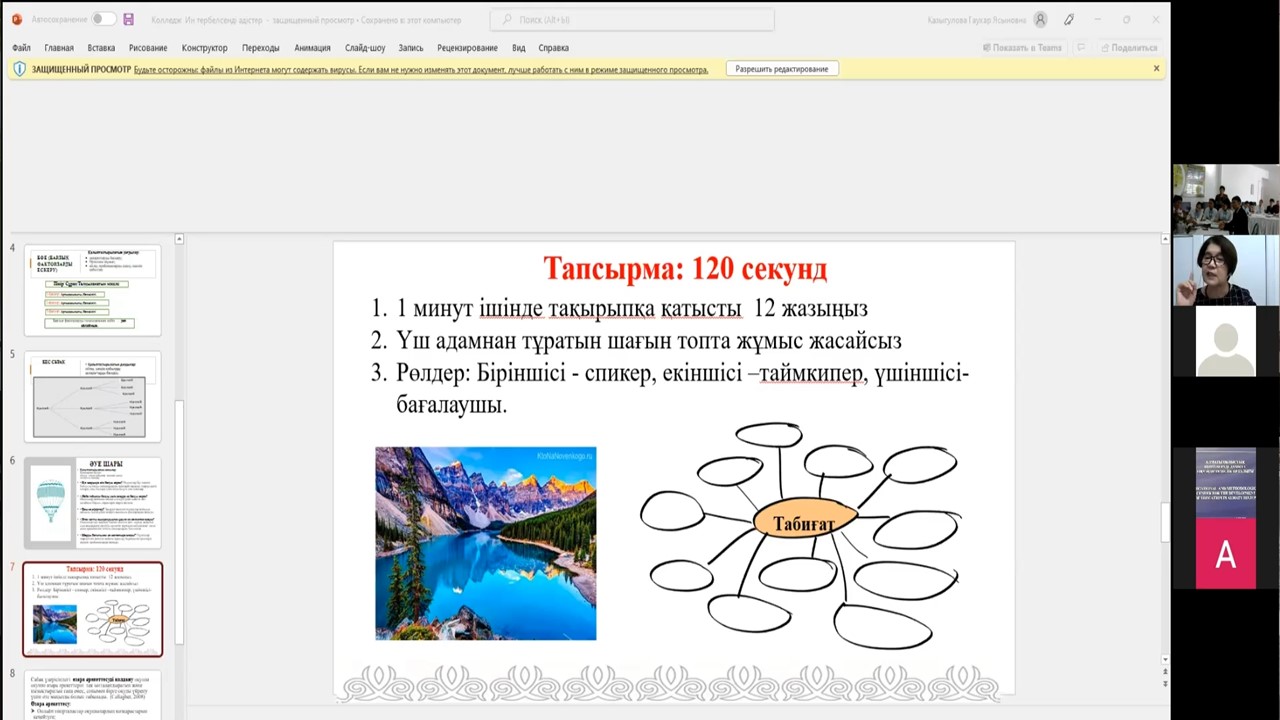Open the comments speech bubble icon
The height and width of the screenshot is (720, 1280).
click(1080, 47)
